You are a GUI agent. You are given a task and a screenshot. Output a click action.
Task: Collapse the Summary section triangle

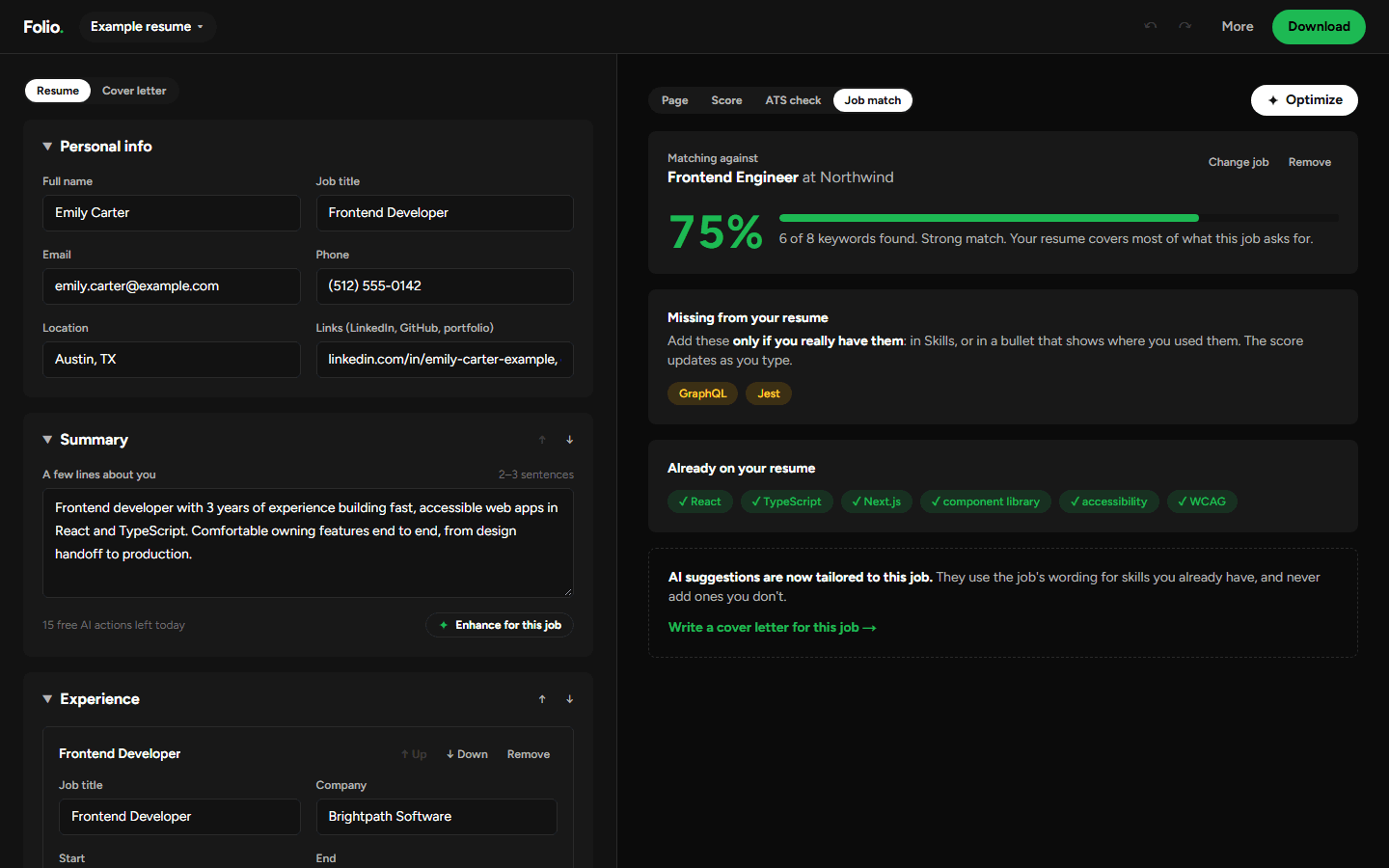(x=47, y=440)
